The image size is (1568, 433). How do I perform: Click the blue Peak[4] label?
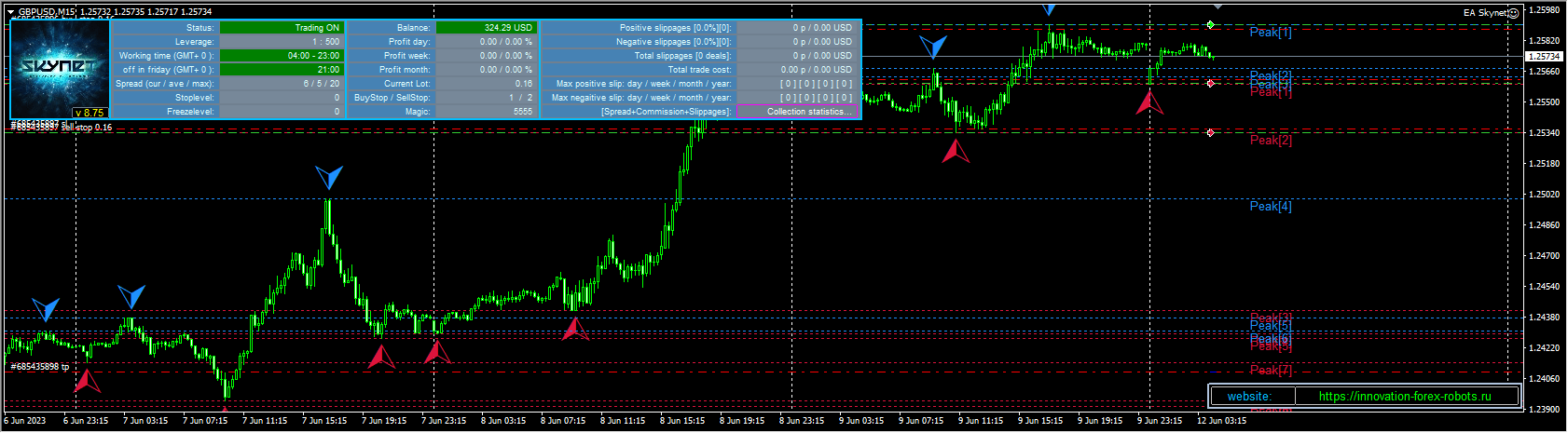(x=1271, y=207)
